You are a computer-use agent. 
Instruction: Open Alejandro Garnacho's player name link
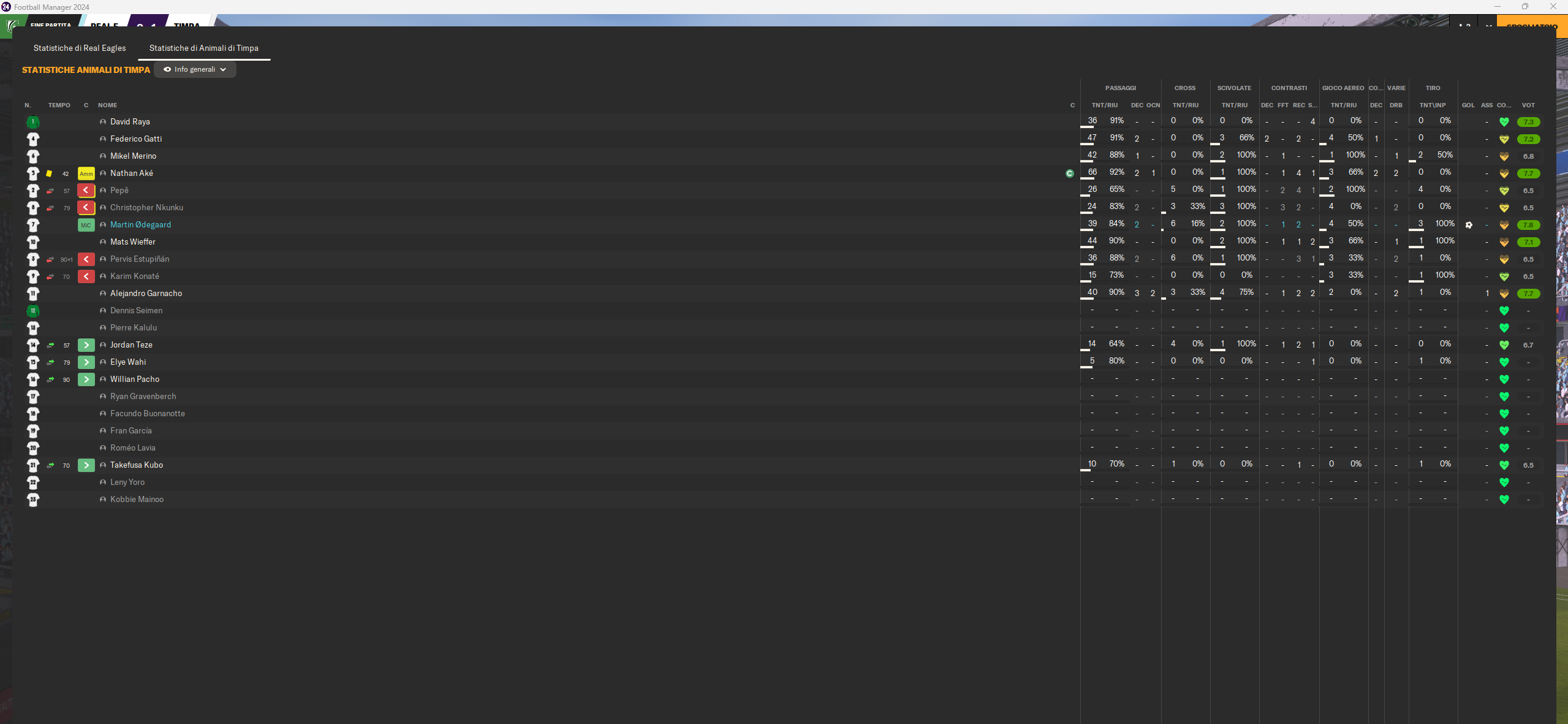(x=146, y=294)
